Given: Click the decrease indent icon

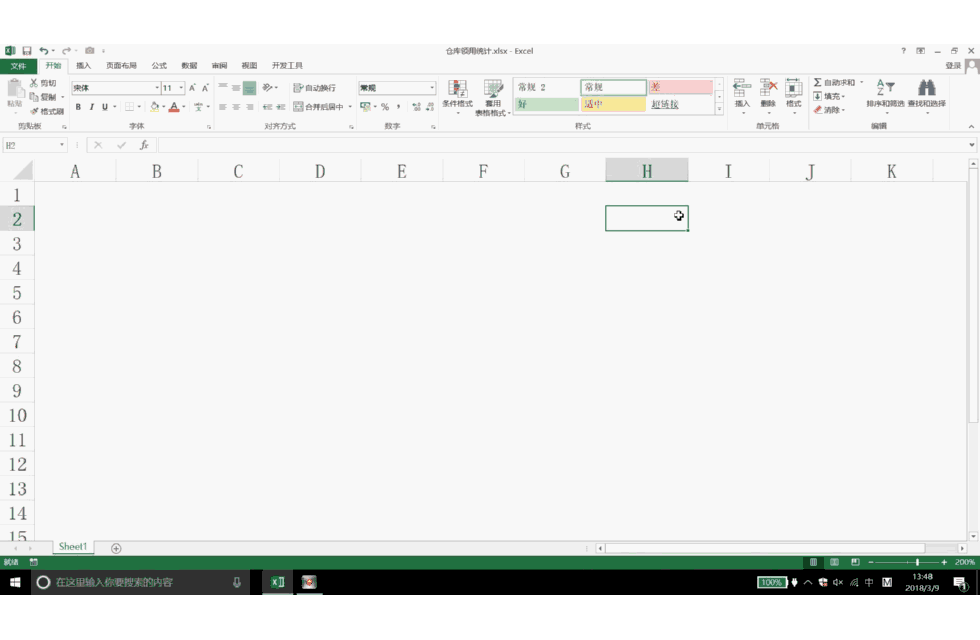Looking at the screenshot, I should [x=268, y=107].
